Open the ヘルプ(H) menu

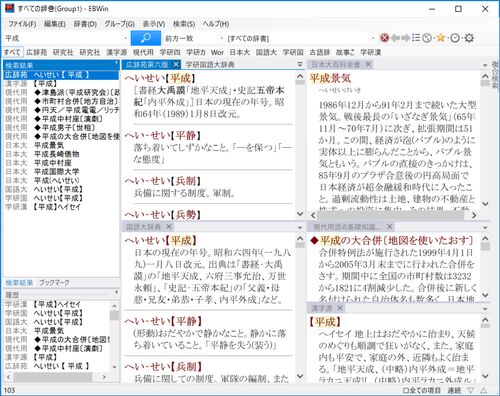click(216, 24)
